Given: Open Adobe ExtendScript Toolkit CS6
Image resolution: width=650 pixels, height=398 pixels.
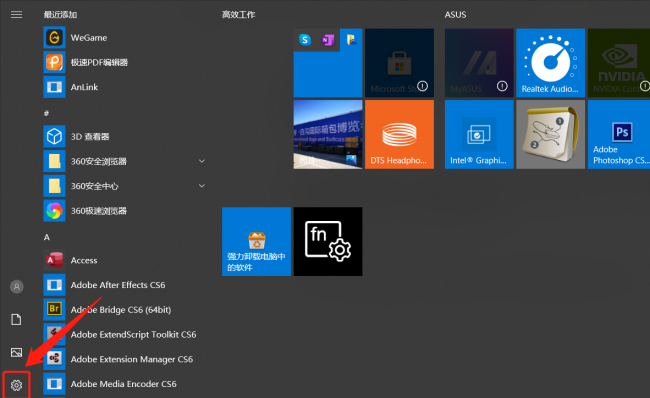Looking at the screenshot, I should coord(124,335).
